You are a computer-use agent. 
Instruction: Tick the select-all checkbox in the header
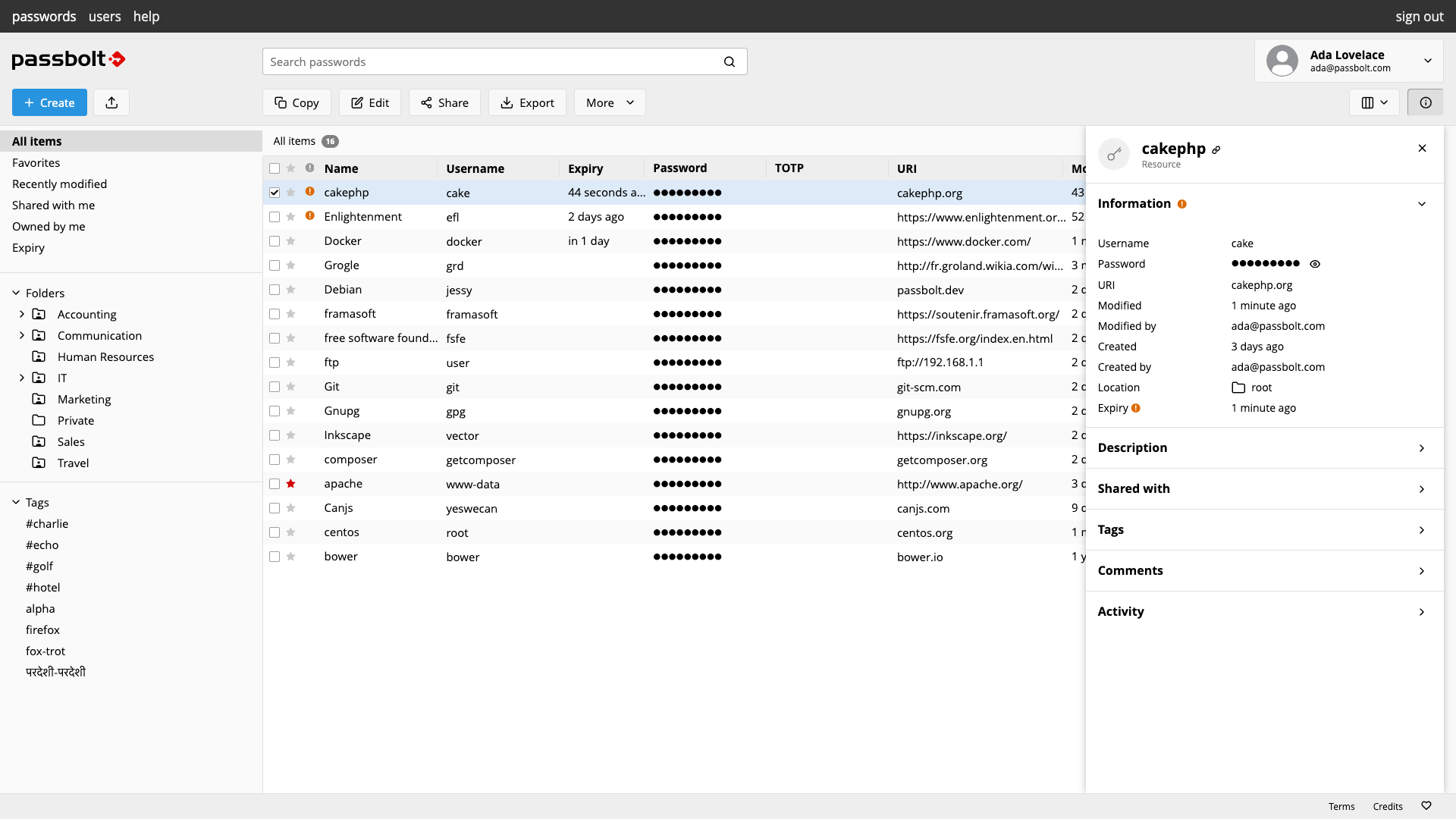(275, 168)
